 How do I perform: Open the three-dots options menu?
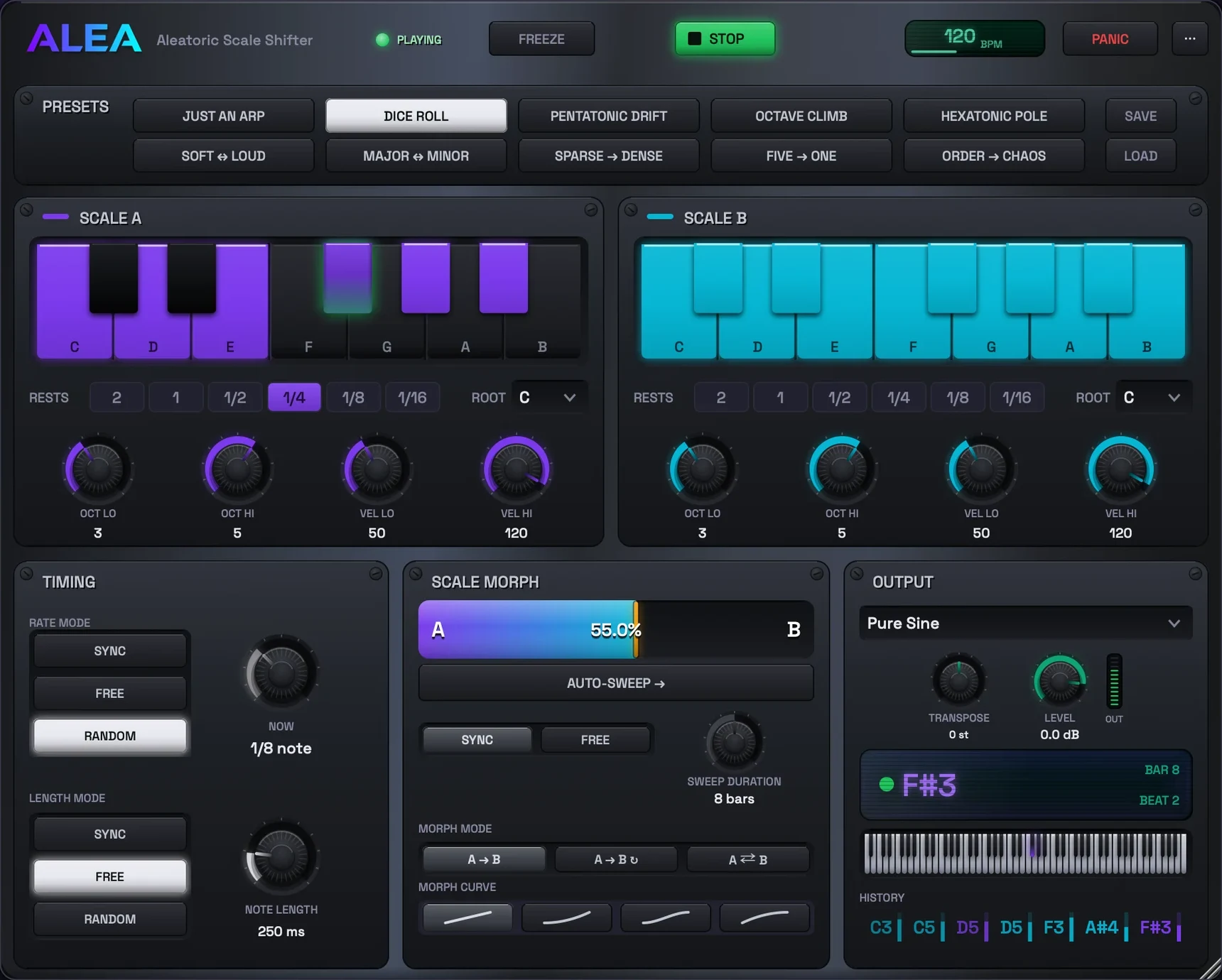coord(1189,39)
